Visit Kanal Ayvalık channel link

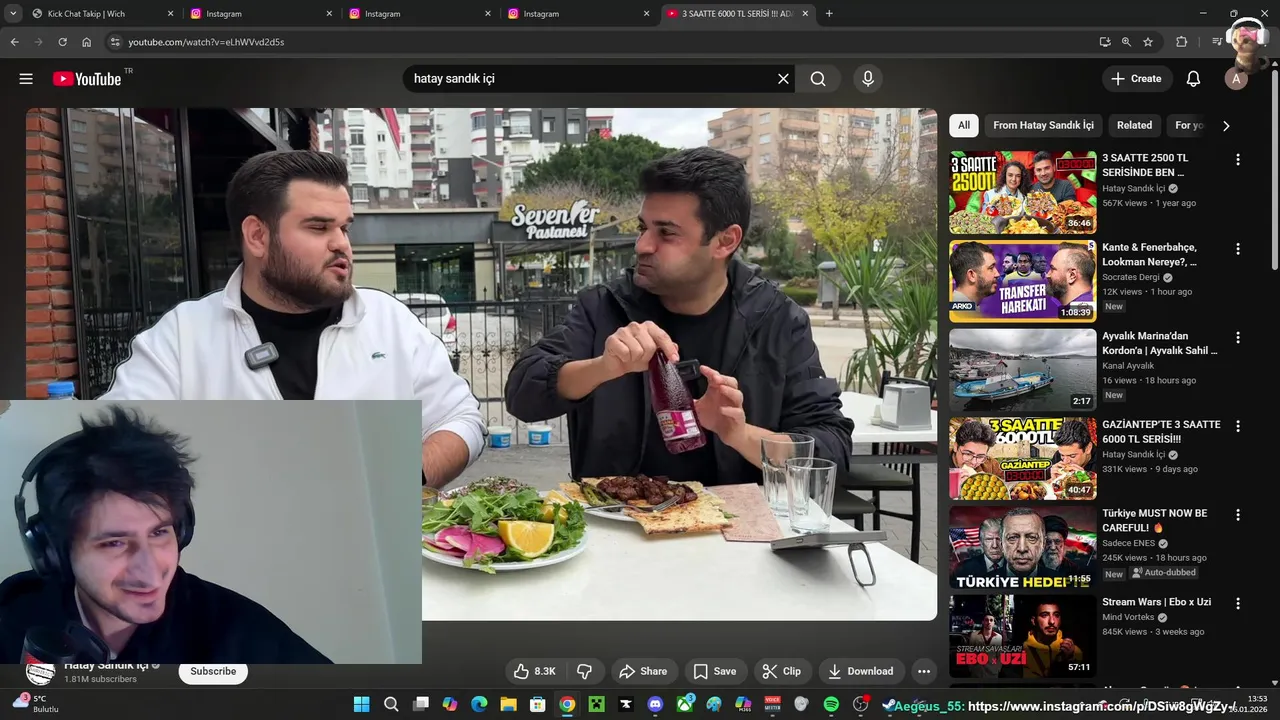click(x=1128, y=366)
